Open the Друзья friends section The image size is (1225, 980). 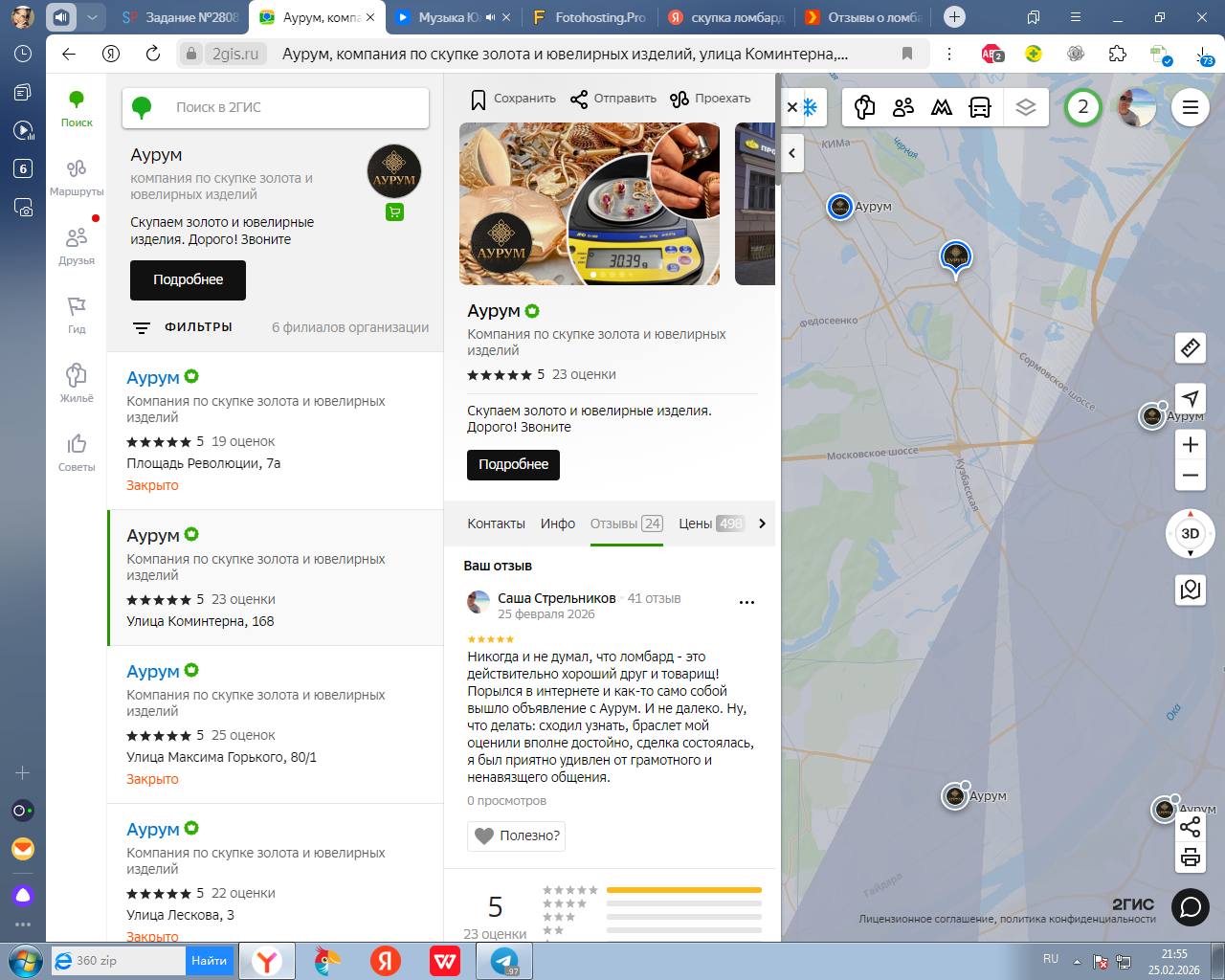pos(77,245)
